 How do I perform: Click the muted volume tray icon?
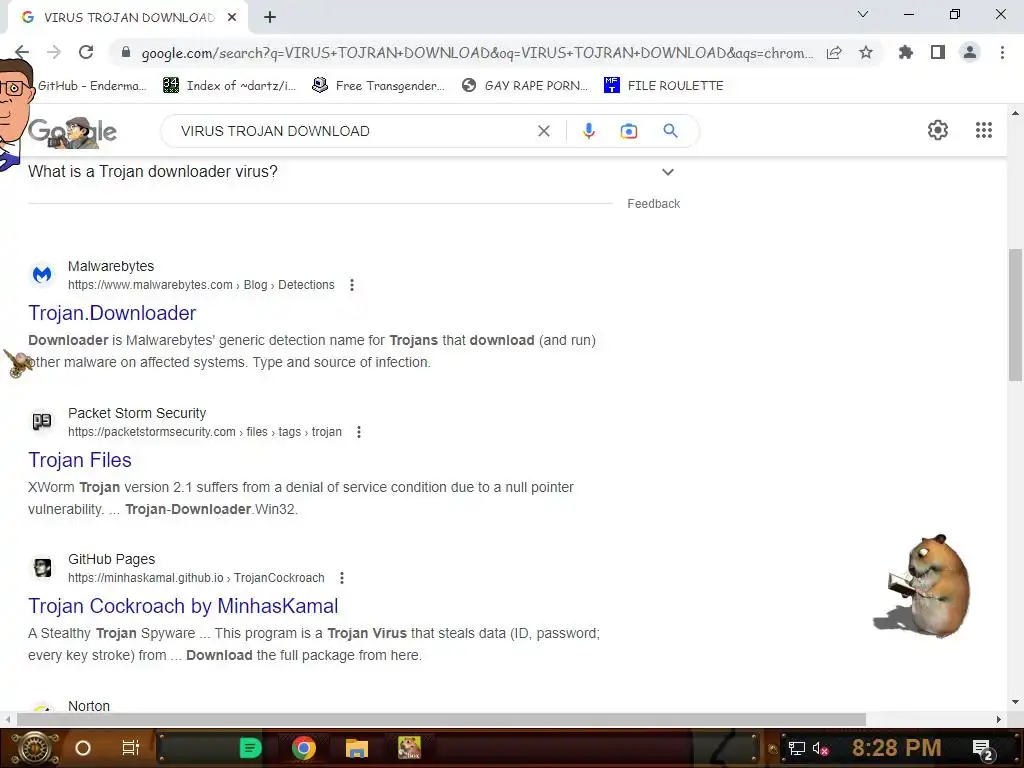[x=821, y=748]
